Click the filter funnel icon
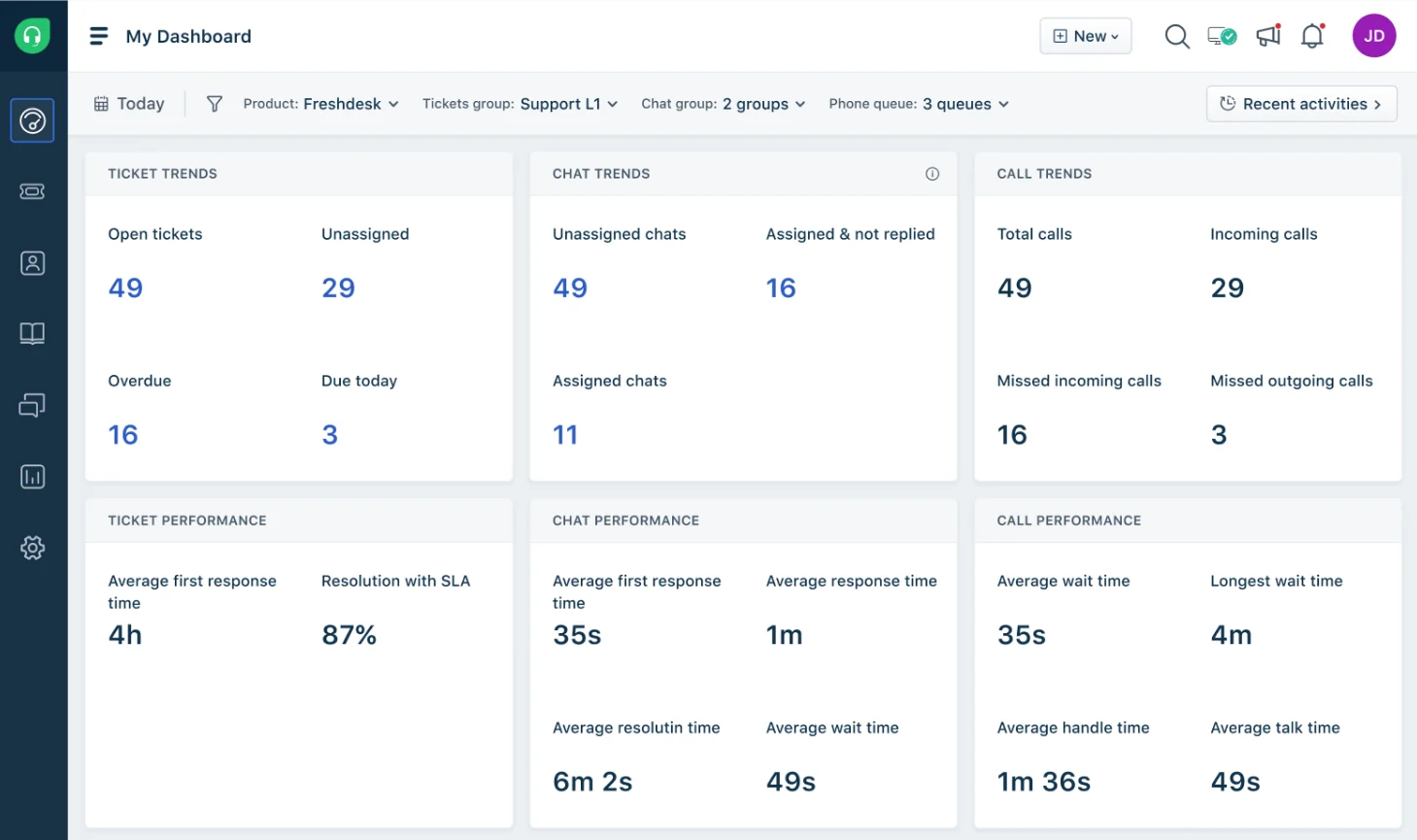Screen dimensions: 1417x840 [x=214, y=104]
